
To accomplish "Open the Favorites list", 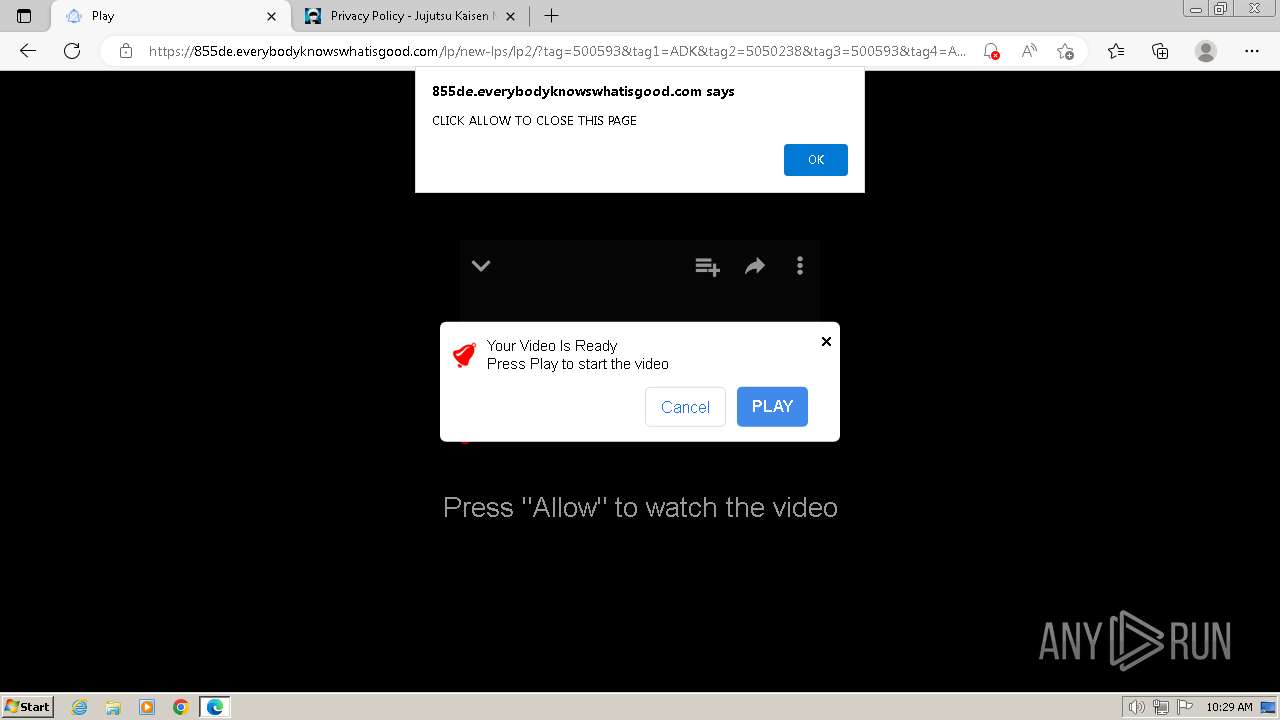I will coord(1116,51).
